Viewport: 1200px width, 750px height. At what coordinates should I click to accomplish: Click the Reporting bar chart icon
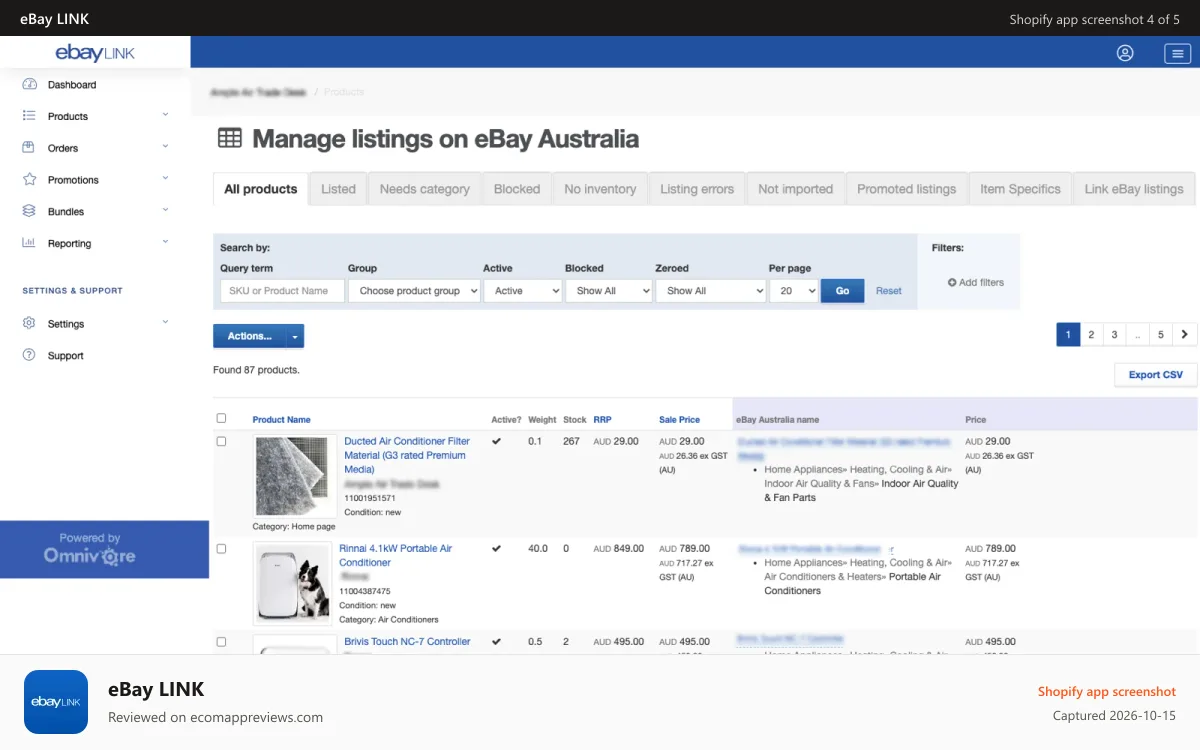pyautogui.click(x=29, y=243)
